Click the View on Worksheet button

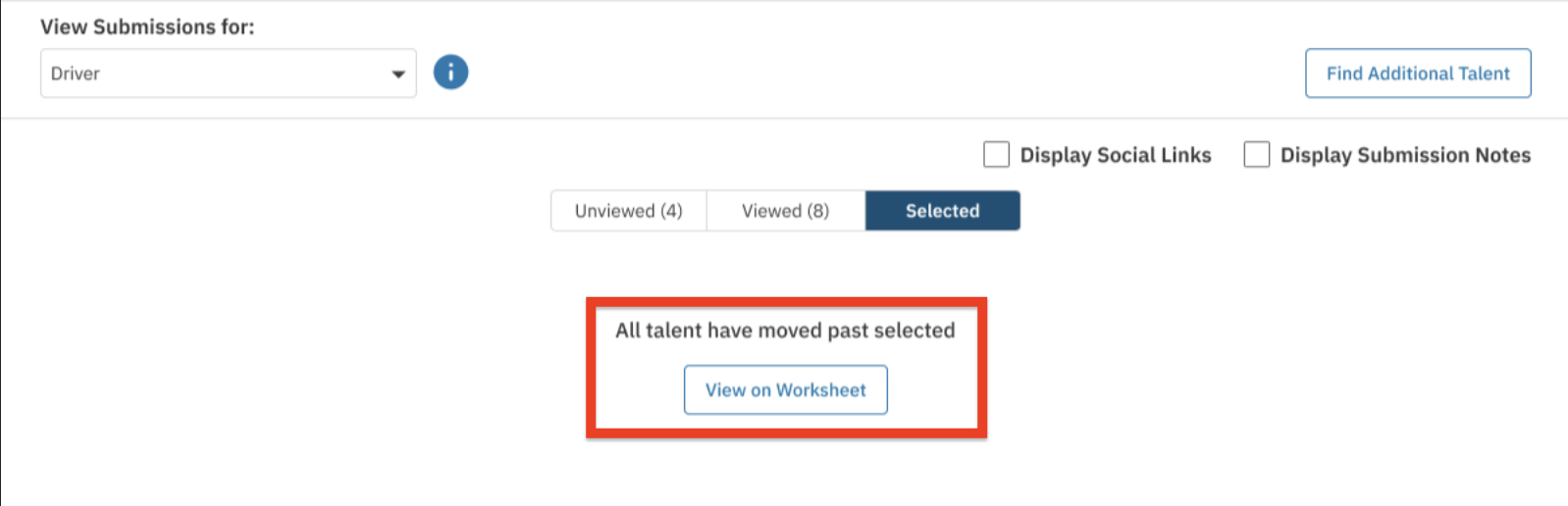(x=786, y=390)
